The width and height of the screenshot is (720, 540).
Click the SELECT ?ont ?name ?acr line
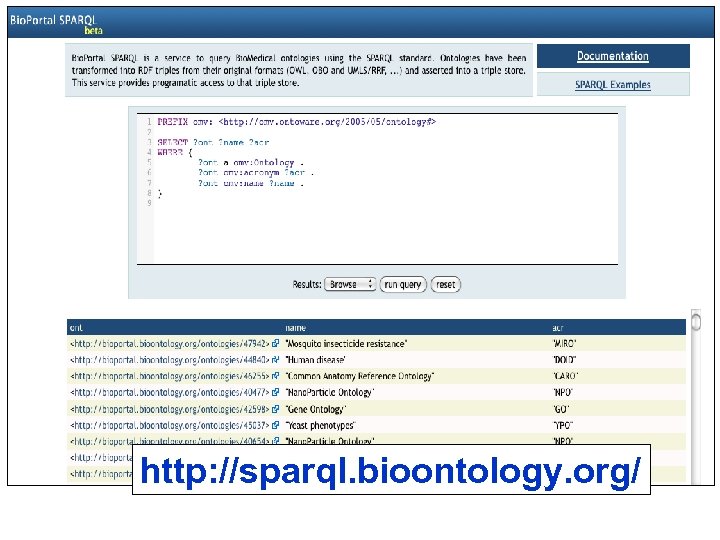(x=213, y=142)
